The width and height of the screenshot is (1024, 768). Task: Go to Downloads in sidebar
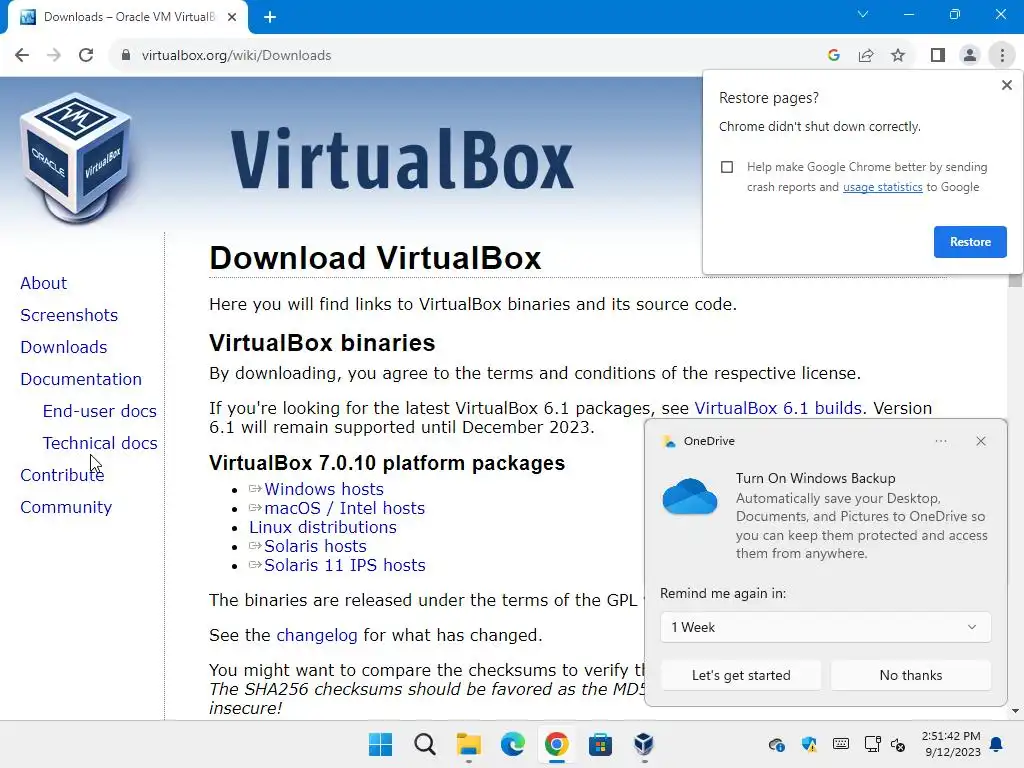pyautogui.click(x=63, y=347)
